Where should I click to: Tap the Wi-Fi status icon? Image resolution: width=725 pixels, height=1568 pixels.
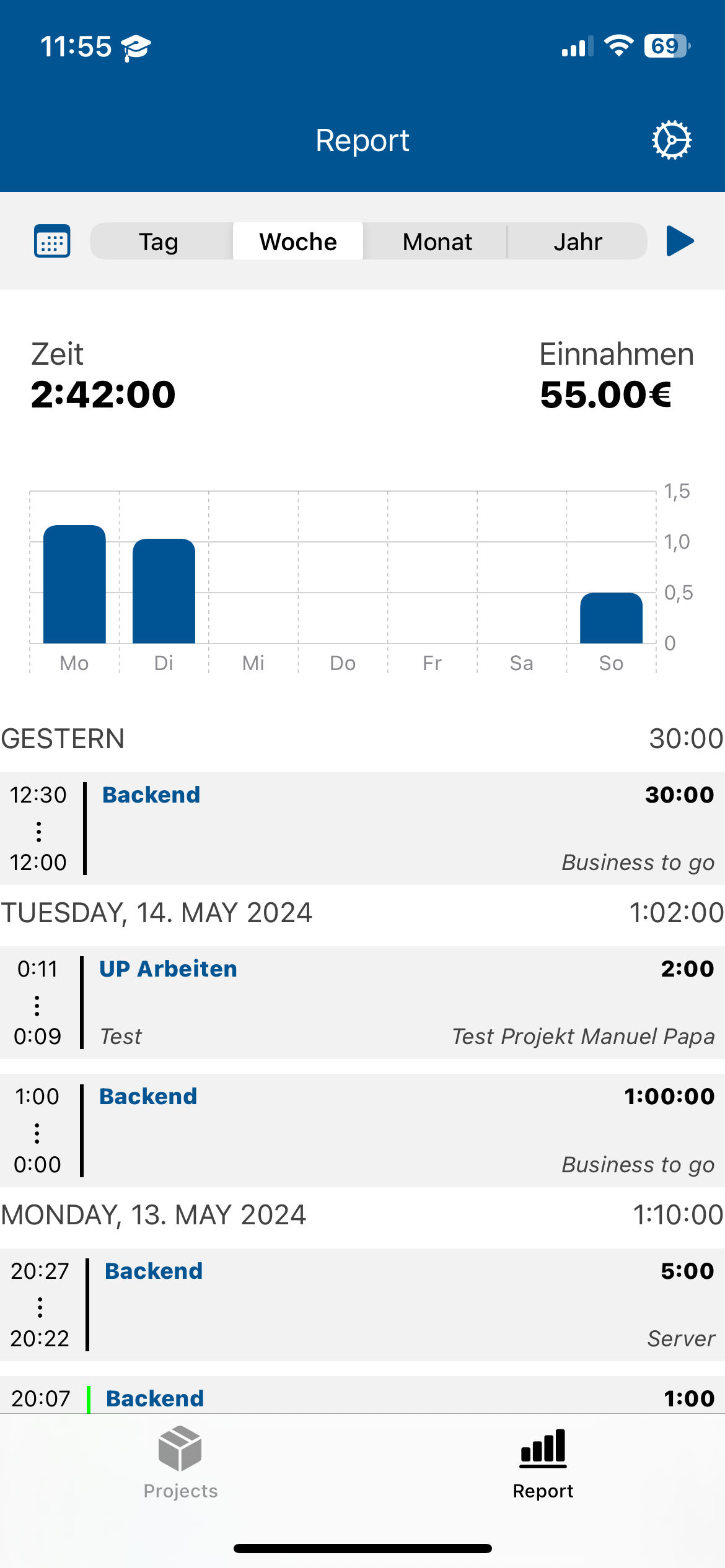(x=618, y=46)
